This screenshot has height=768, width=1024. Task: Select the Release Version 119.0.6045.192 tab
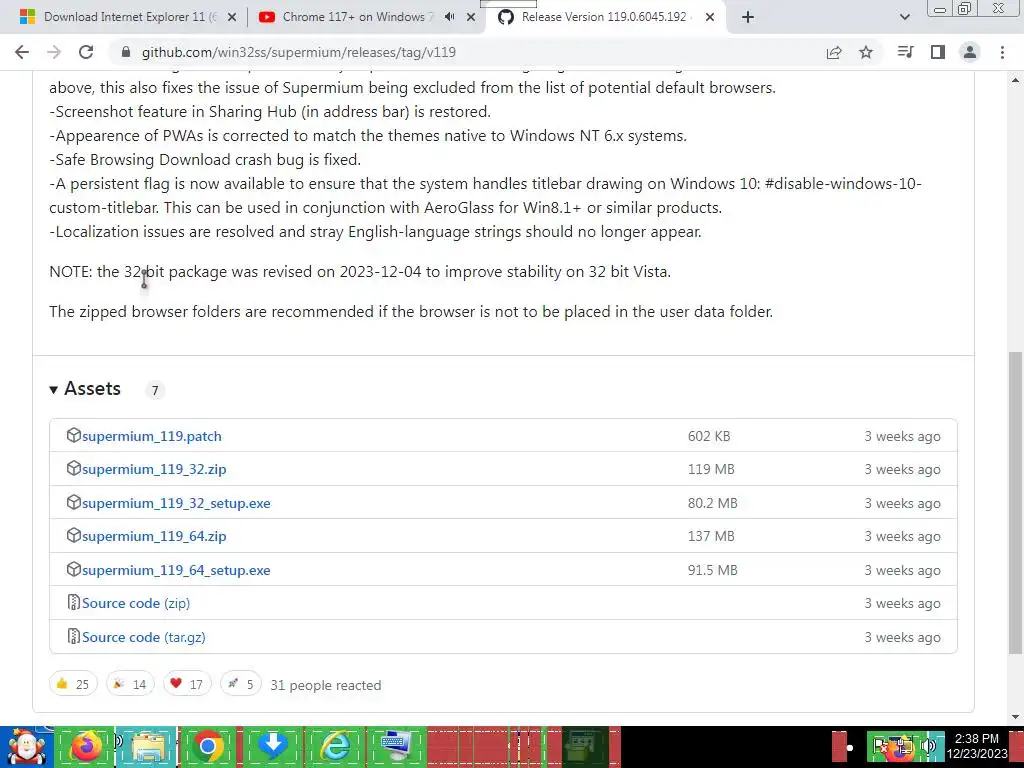tap(604, 17)
